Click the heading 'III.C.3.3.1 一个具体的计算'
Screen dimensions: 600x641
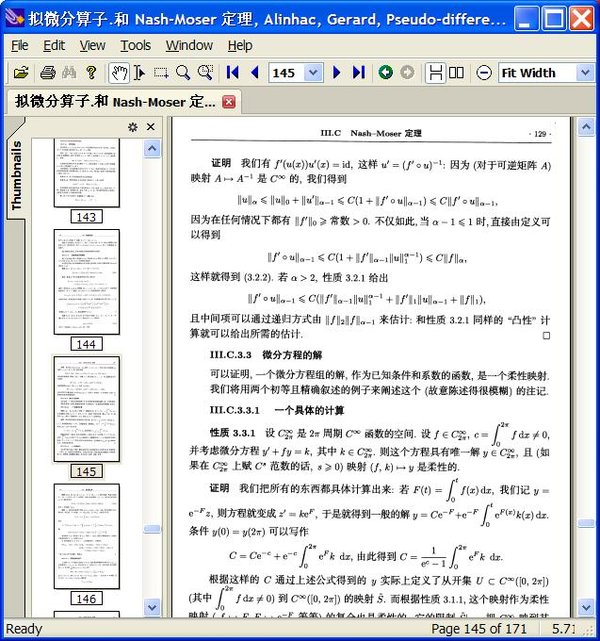277,410
